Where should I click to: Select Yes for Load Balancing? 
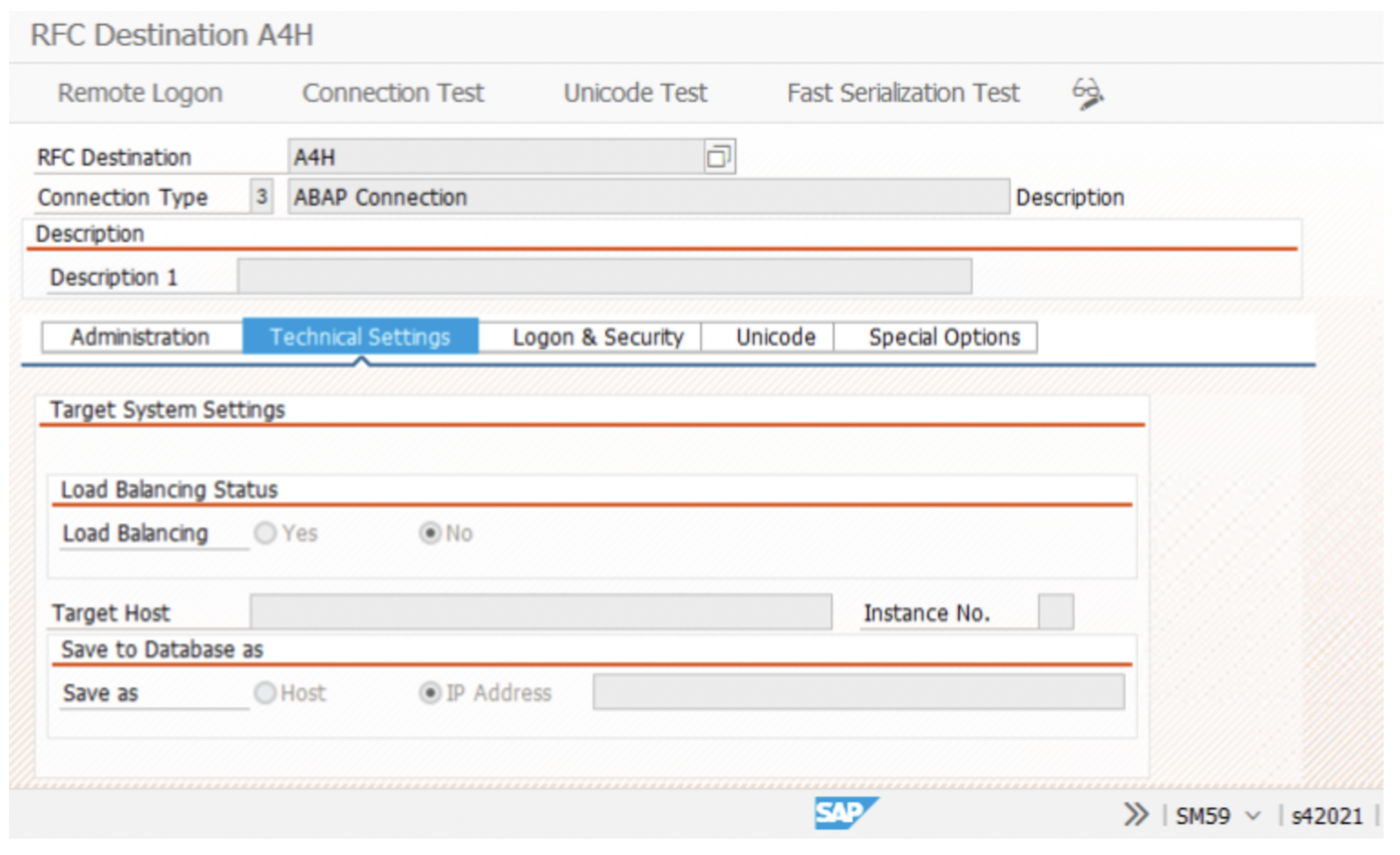[x=265, y=533]
